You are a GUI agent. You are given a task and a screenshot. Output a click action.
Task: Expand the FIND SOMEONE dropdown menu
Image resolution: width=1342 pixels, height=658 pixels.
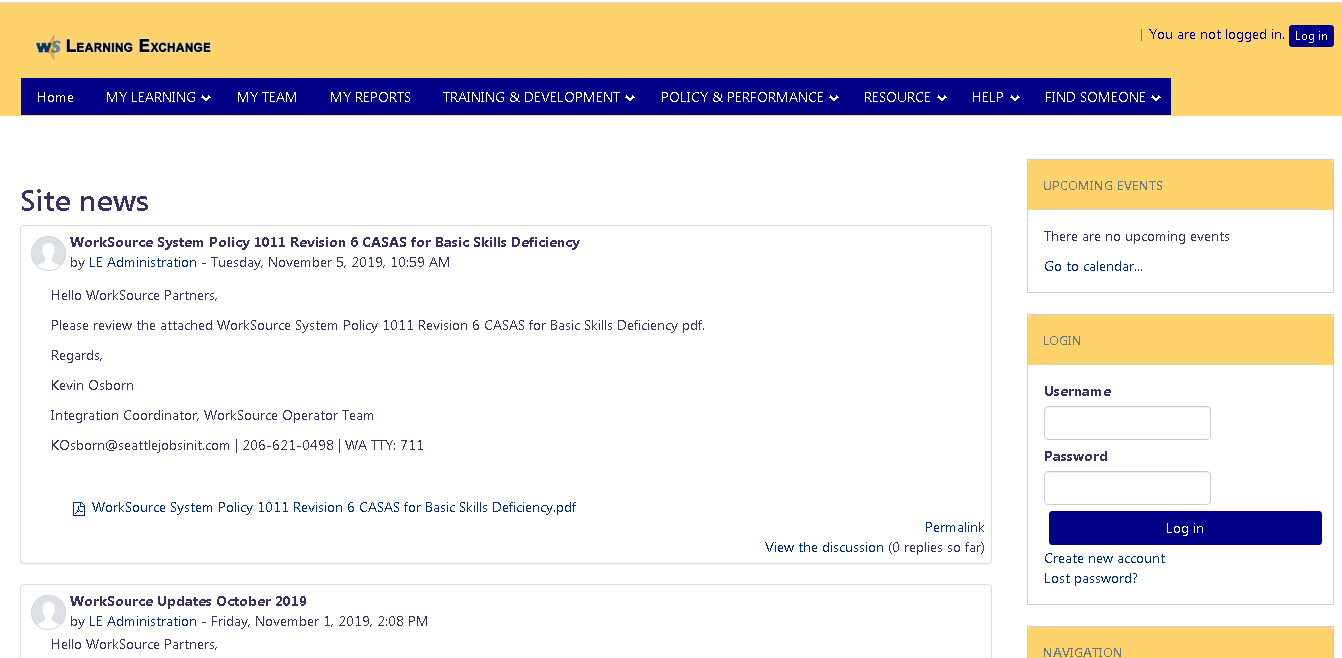(x=1102, y=97)
